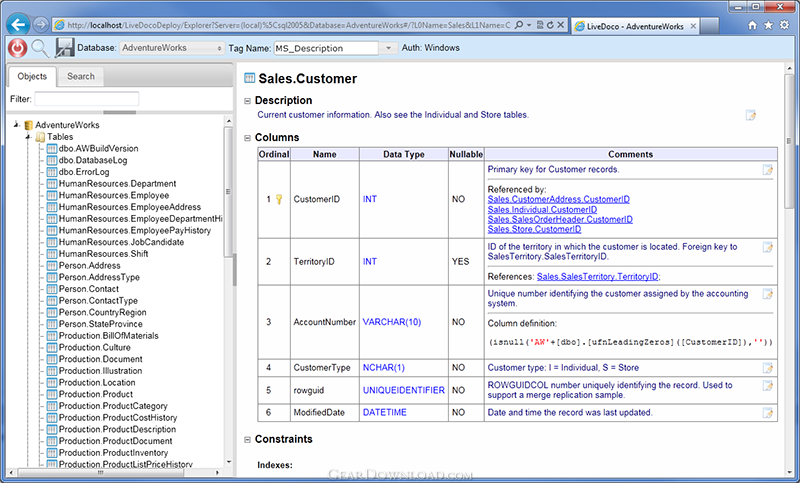This screenshot has width=800, height=483.
Task: Edit comment icon in TerritoryID row
Action: [767, 247]
